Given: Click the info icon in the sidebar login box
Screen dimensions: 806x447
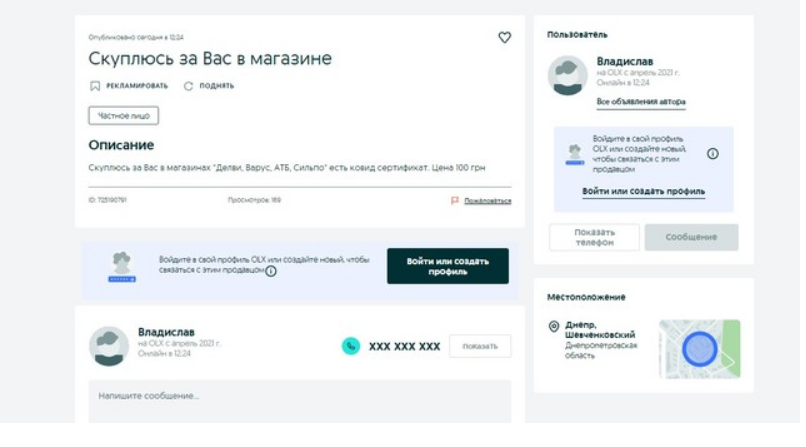Looking at the screenshot, I should [x=713, y=154].
